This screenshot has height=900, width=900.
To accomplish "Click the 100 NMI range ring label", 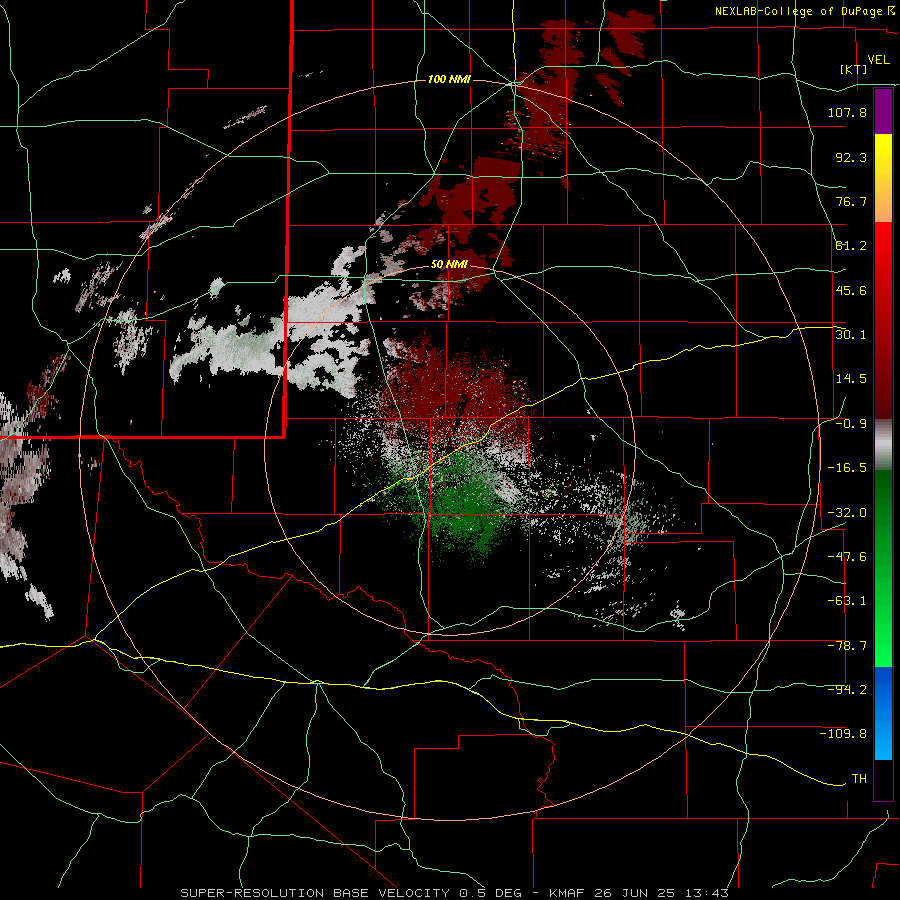I will pyautogui.click(x=449, y=79).
